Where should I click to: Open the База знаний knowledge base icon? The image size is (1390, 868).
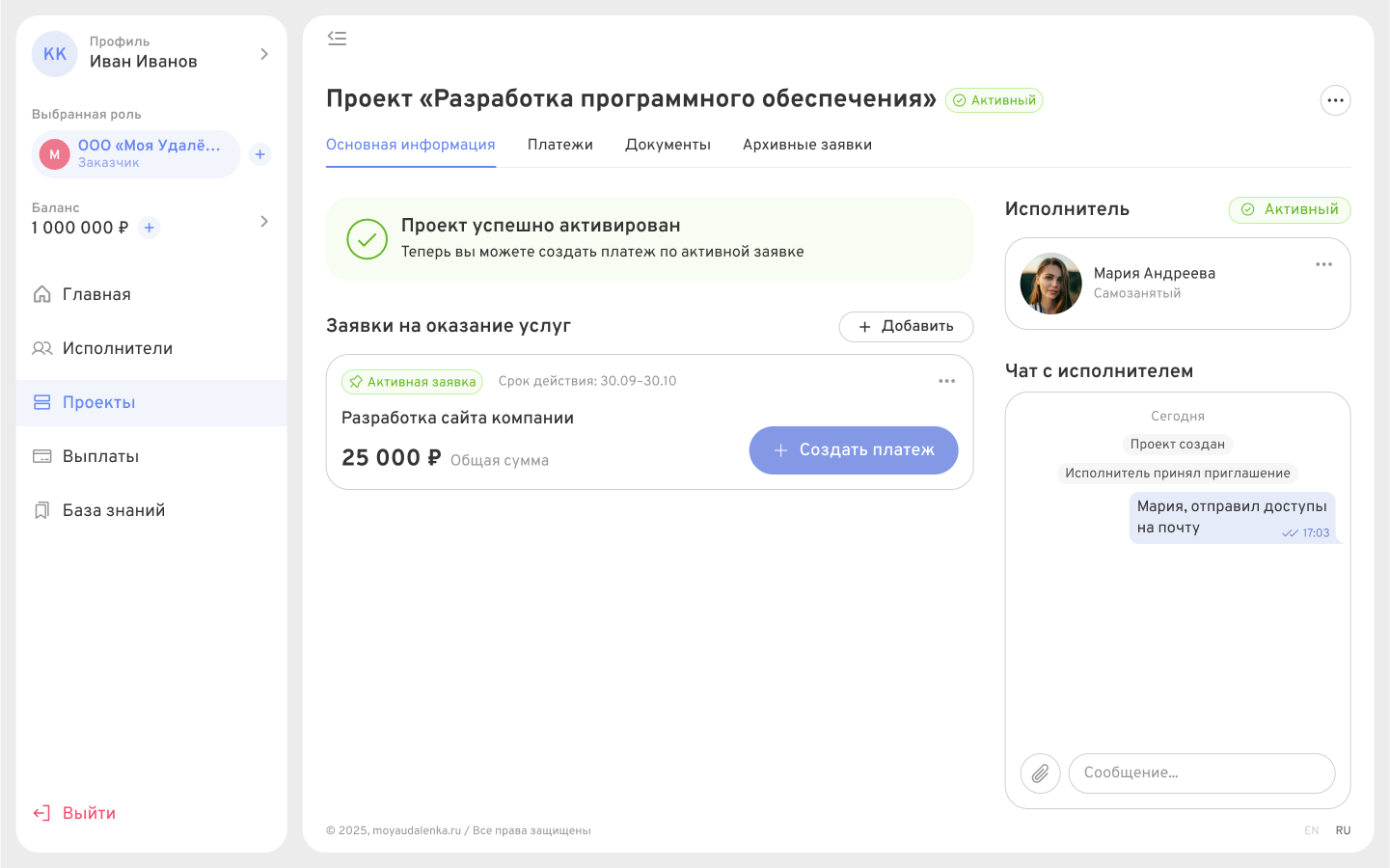click(x=42, y=510)
